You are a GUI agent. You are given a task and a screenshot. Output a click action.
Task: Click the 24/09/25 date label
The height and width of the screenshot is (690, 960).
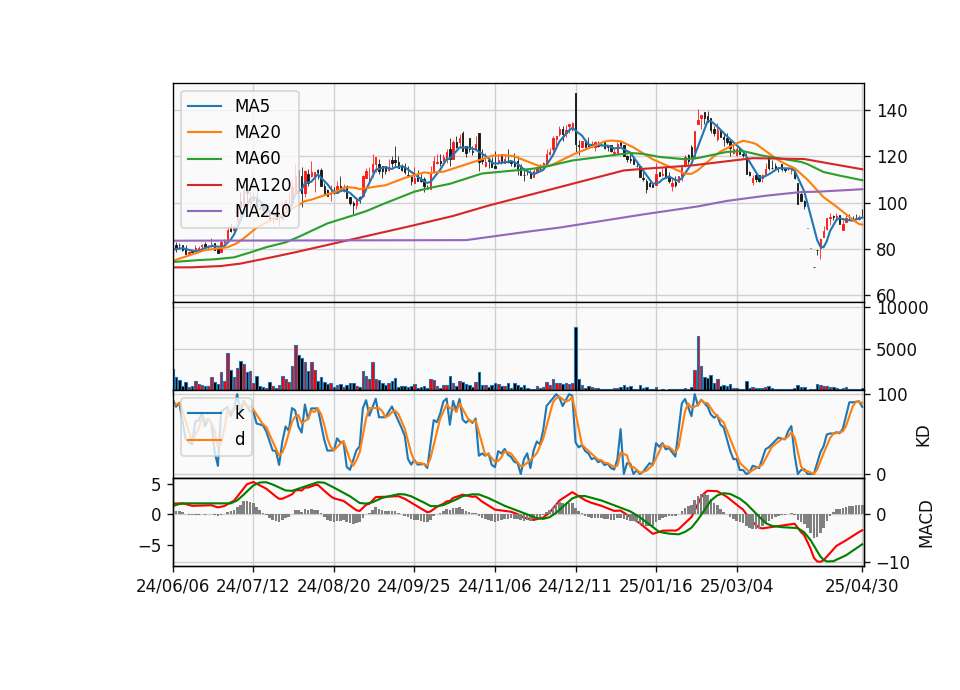coord(413,586)
